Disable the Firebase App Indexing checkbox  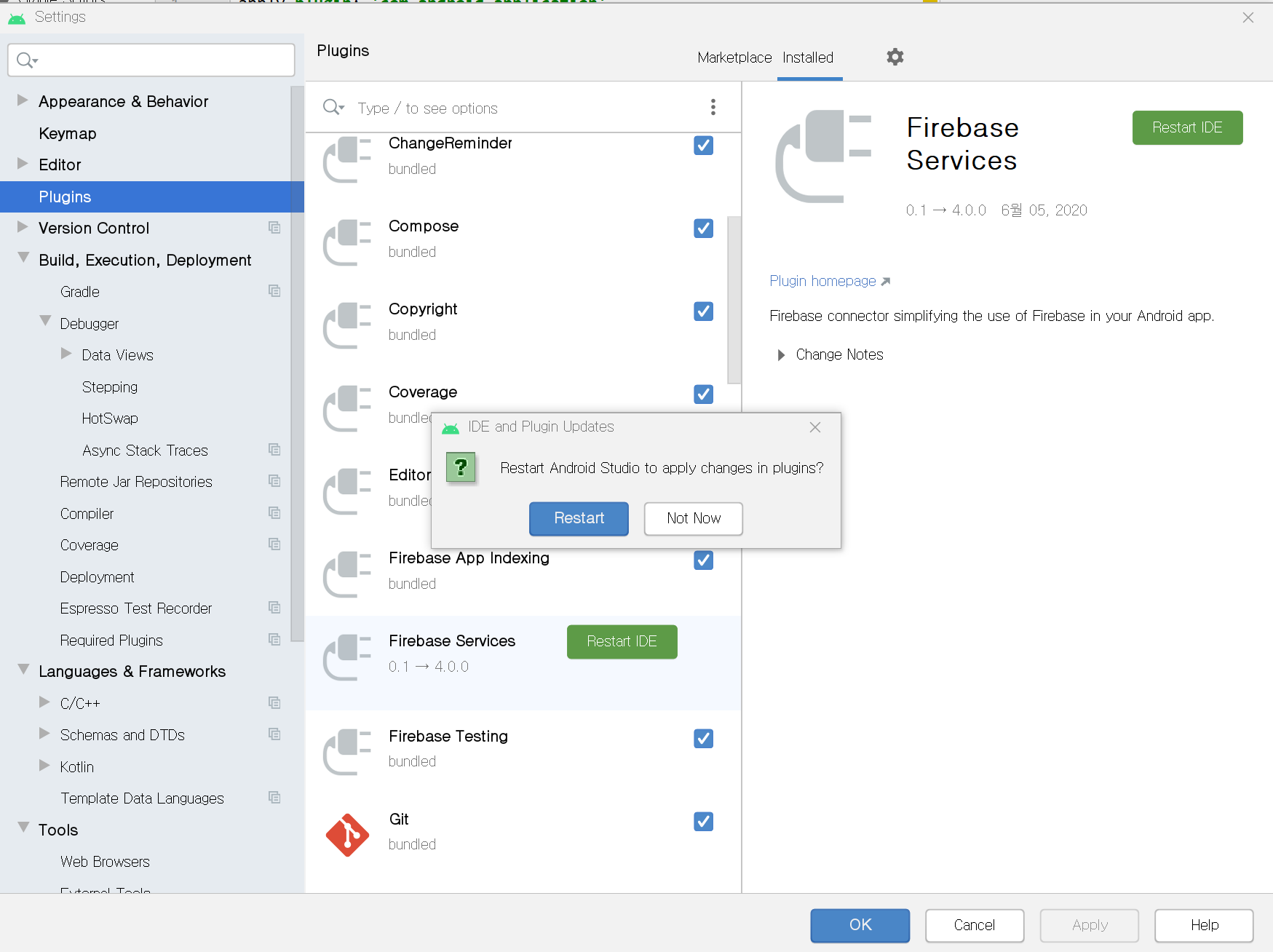tap(703, 560)
